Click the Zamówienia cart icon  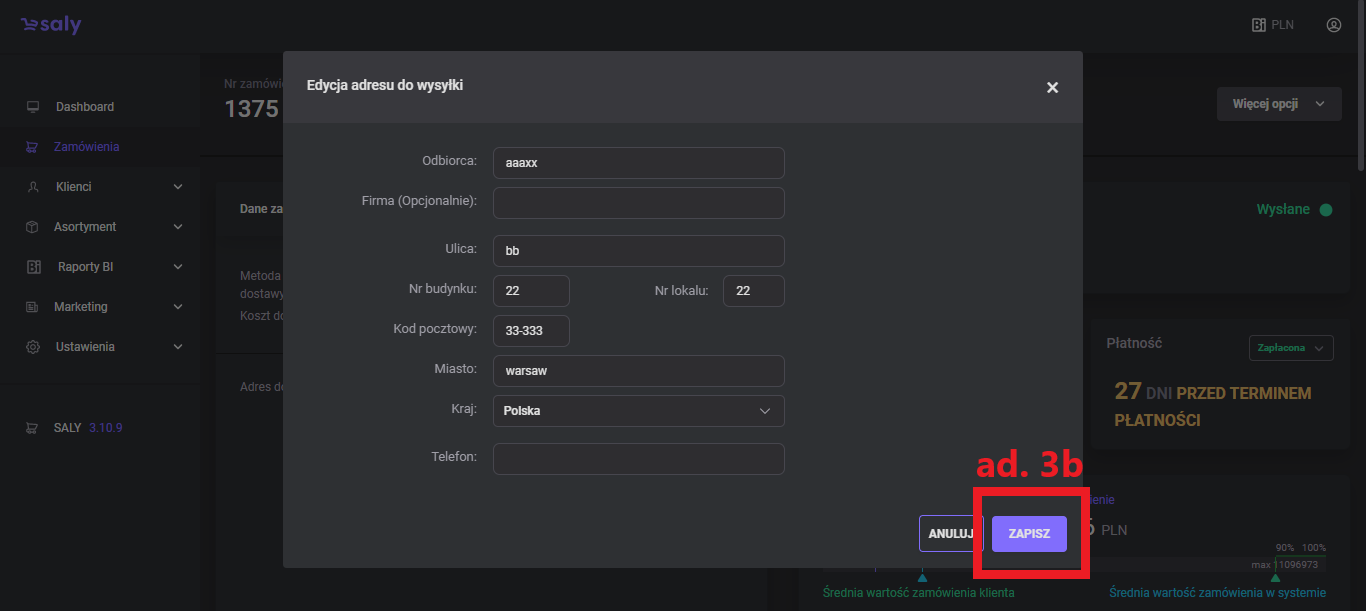[33, 147]
